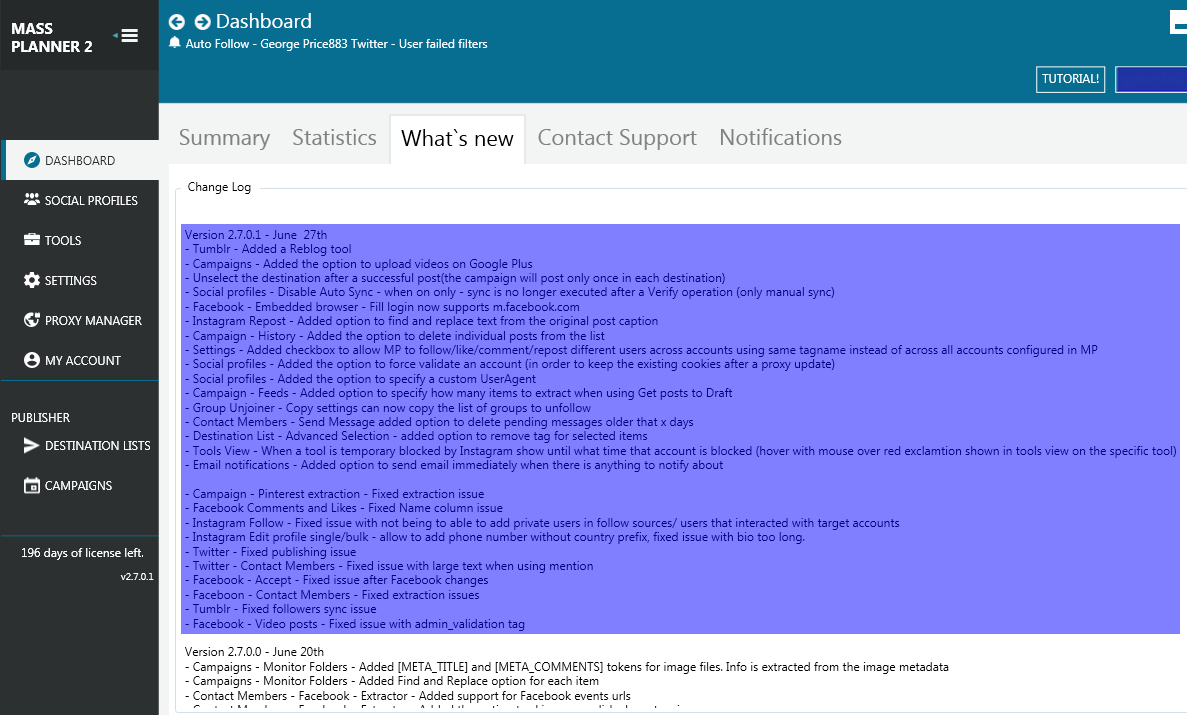
Task: Select the Contact Support tab
Action: pyautogui.click(x=617, y=138)
